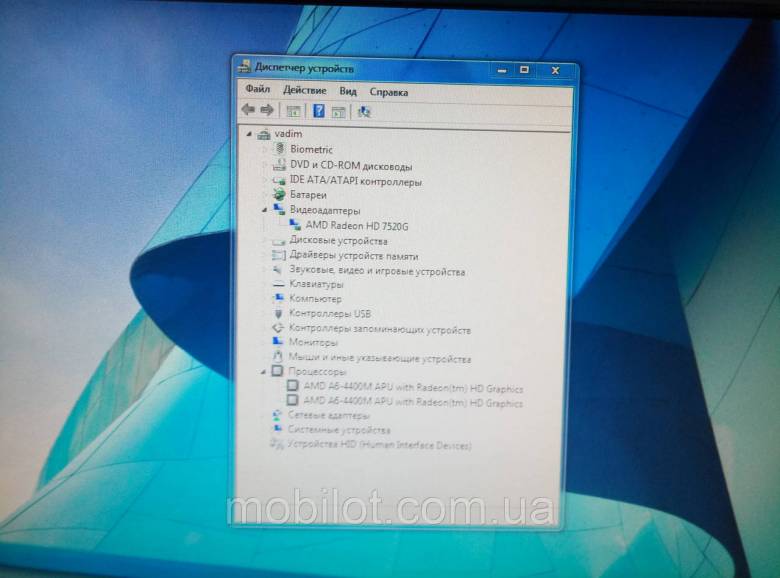Image resolution: width=780 pixels, height=578 pixels.
Task: Select Контроллеры запоминающих устройств label
Action: tap(380, 329)
